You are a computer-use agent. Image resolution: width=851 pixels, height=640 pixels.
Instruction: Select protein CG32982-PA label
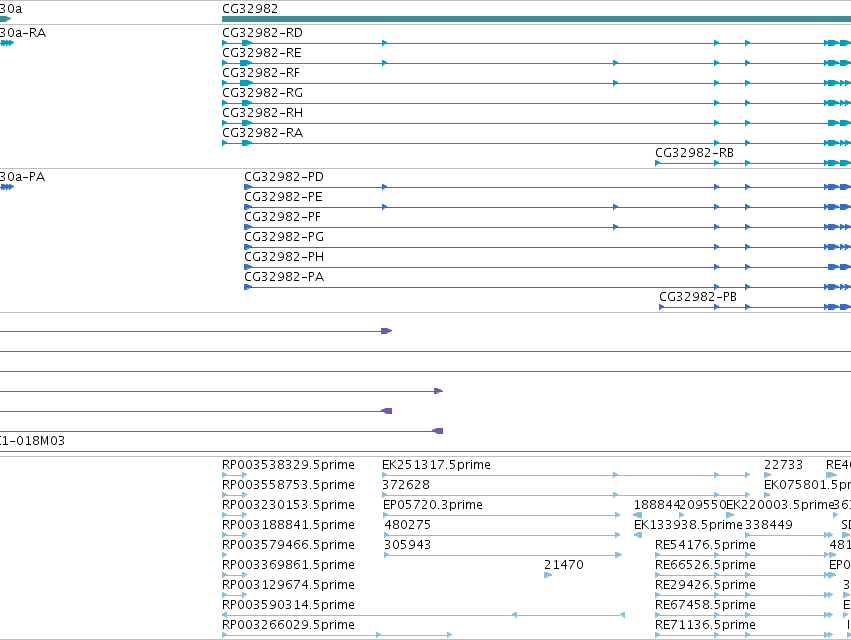coord(284,277)
